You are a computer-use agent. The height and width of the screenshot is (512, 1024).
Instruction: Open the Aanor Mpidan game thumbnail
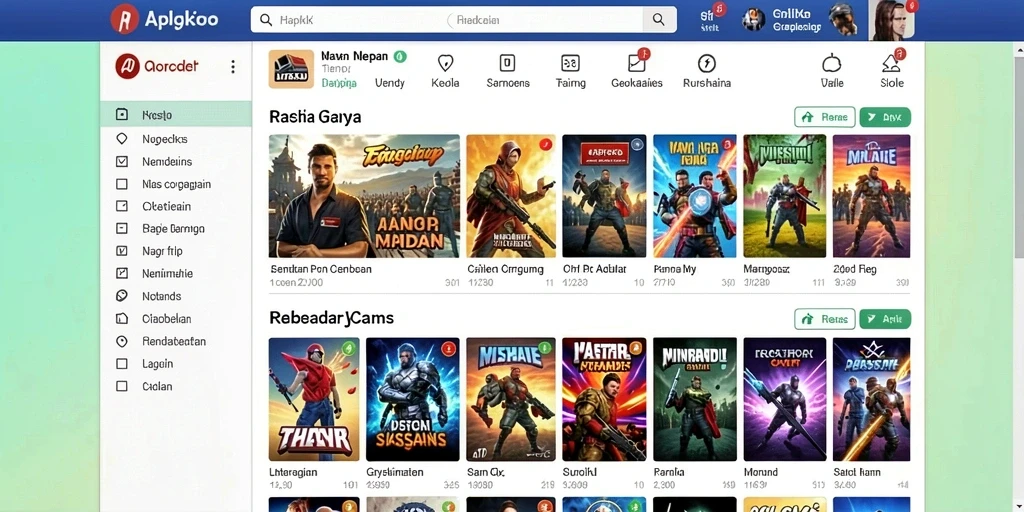364,196
